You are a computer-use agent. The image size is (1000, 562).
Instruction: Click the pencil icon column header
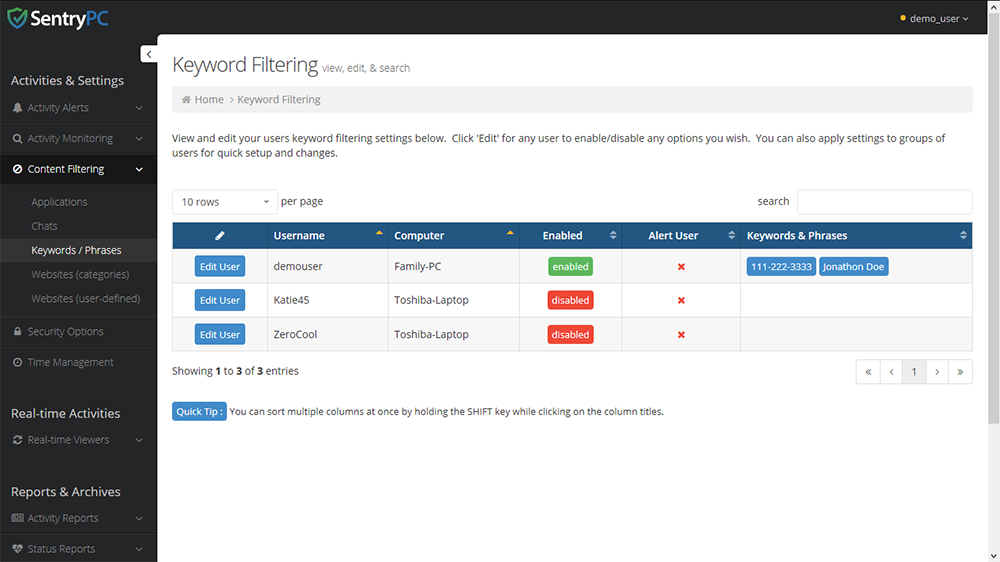coord(219,235)
